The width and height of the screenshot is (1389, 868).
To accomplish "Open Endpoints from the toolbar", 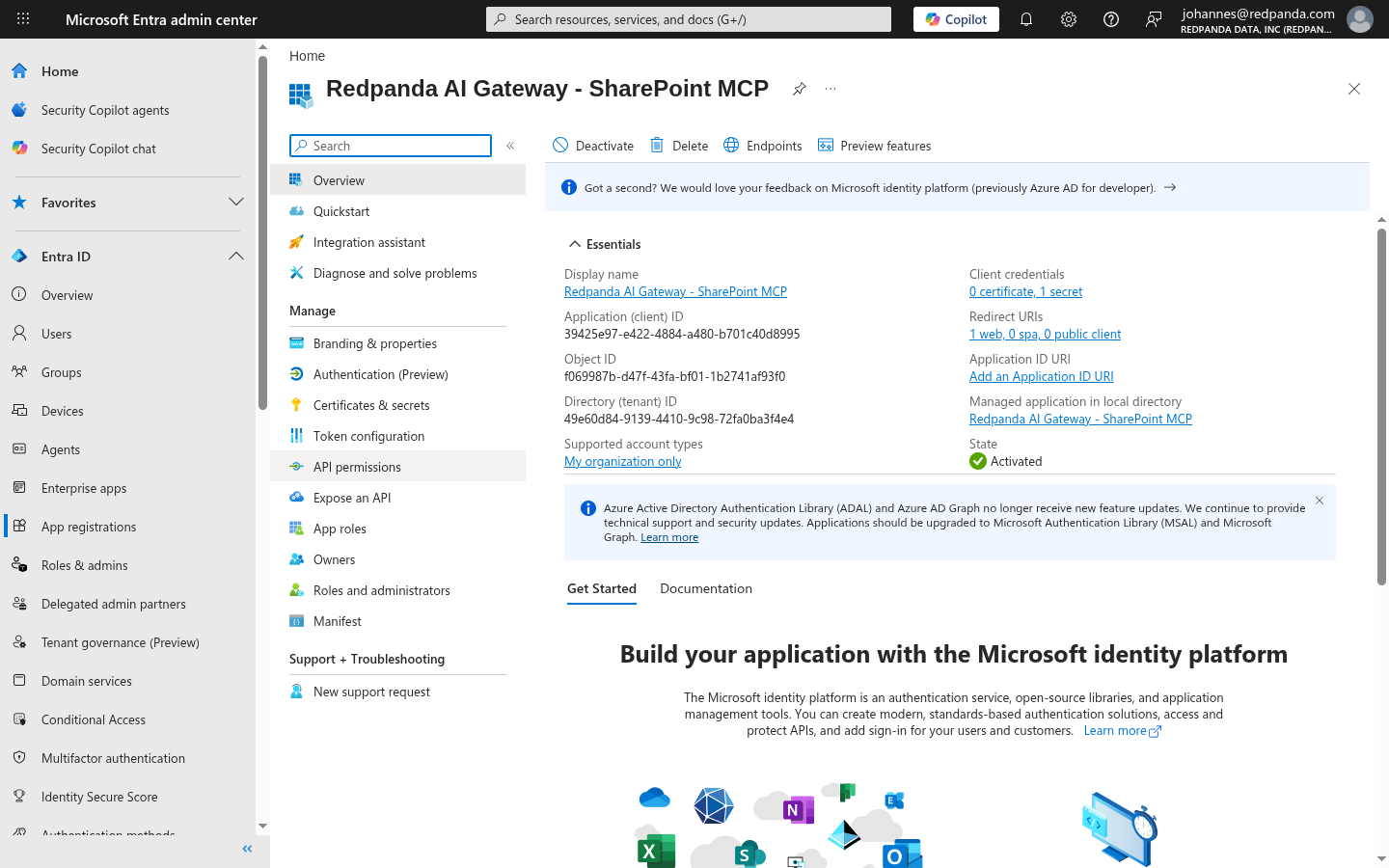I will [763, 146].
